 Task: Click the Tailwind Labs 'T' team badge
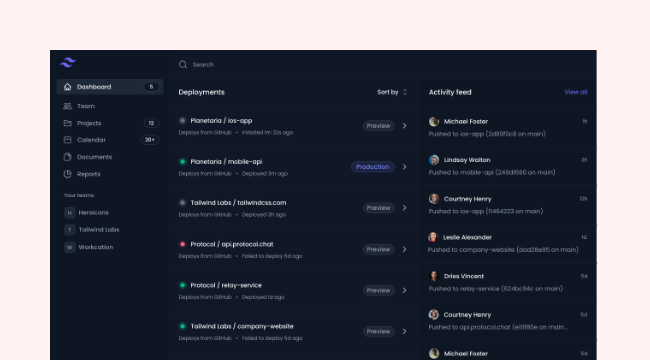pos(70,230)
